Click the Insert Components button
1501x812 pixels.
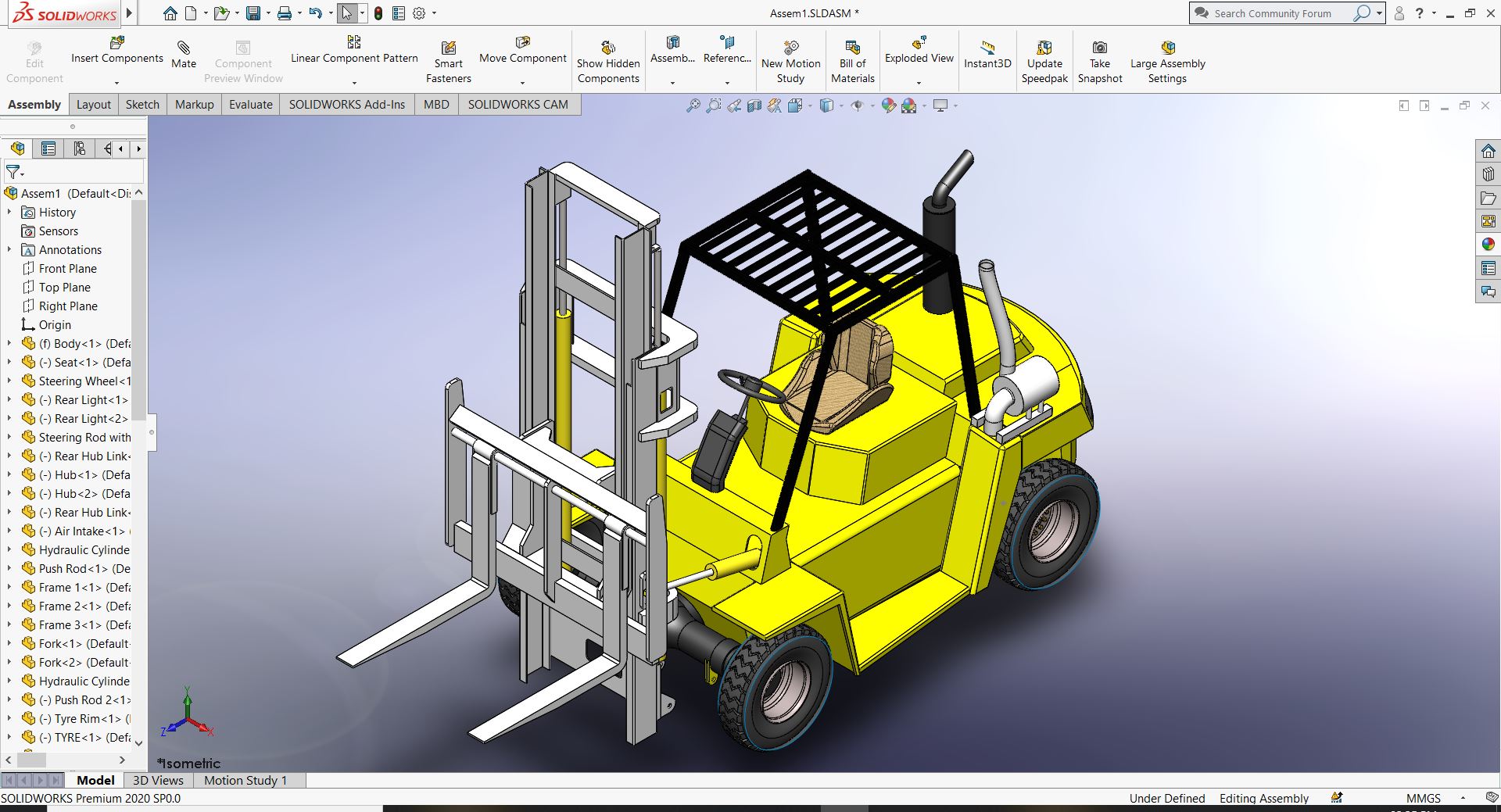pyautogui.click(x=116, y=50)
